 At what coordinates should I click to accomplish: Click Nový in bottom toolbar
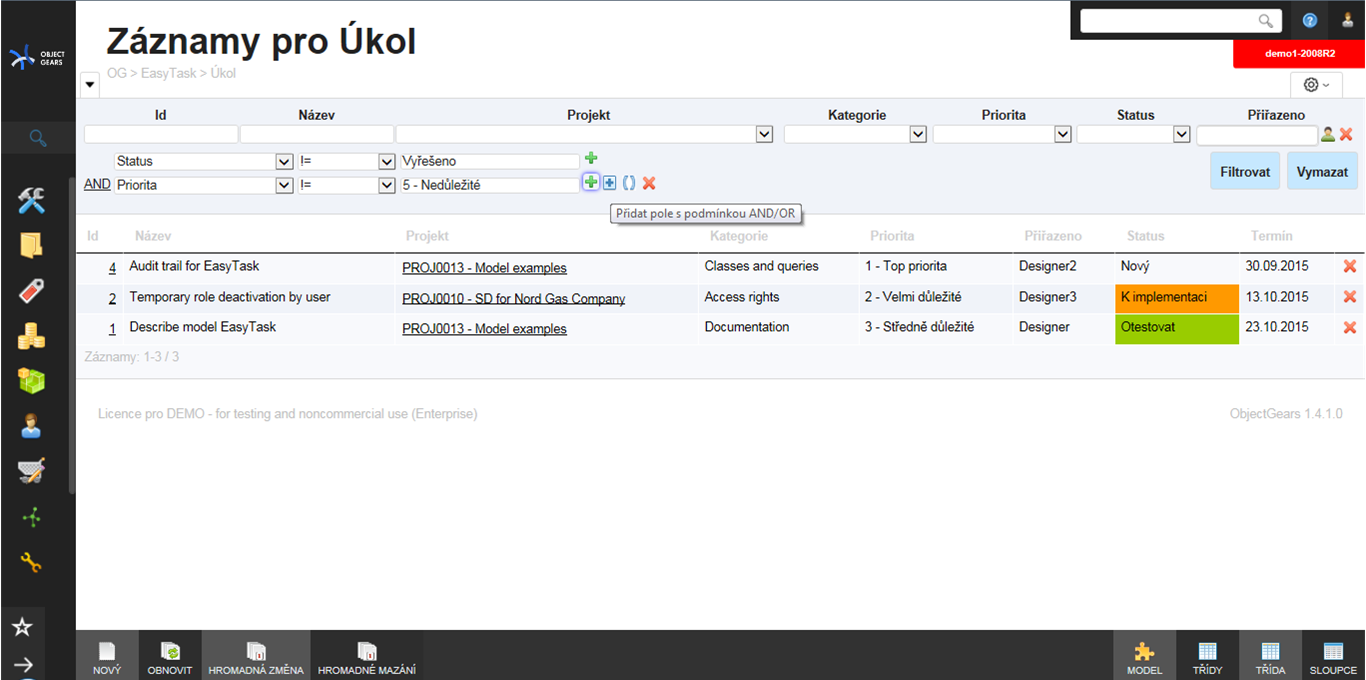point(107,655)
